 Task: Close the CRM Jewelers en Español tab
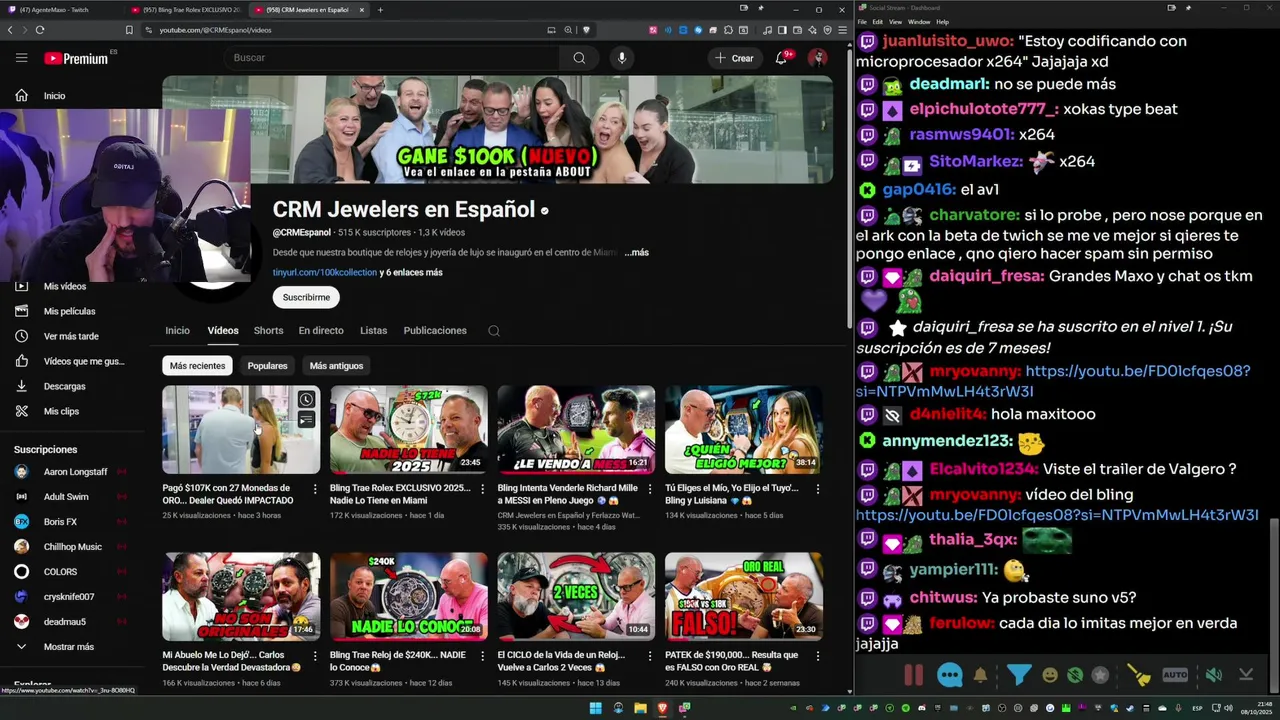[362, 10]
